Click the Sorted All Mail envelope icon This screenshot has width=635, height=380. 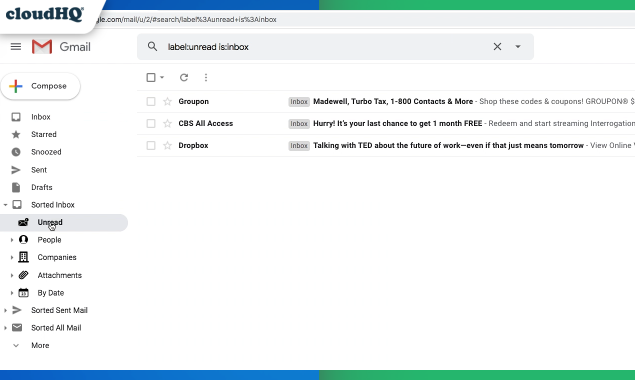17,328
